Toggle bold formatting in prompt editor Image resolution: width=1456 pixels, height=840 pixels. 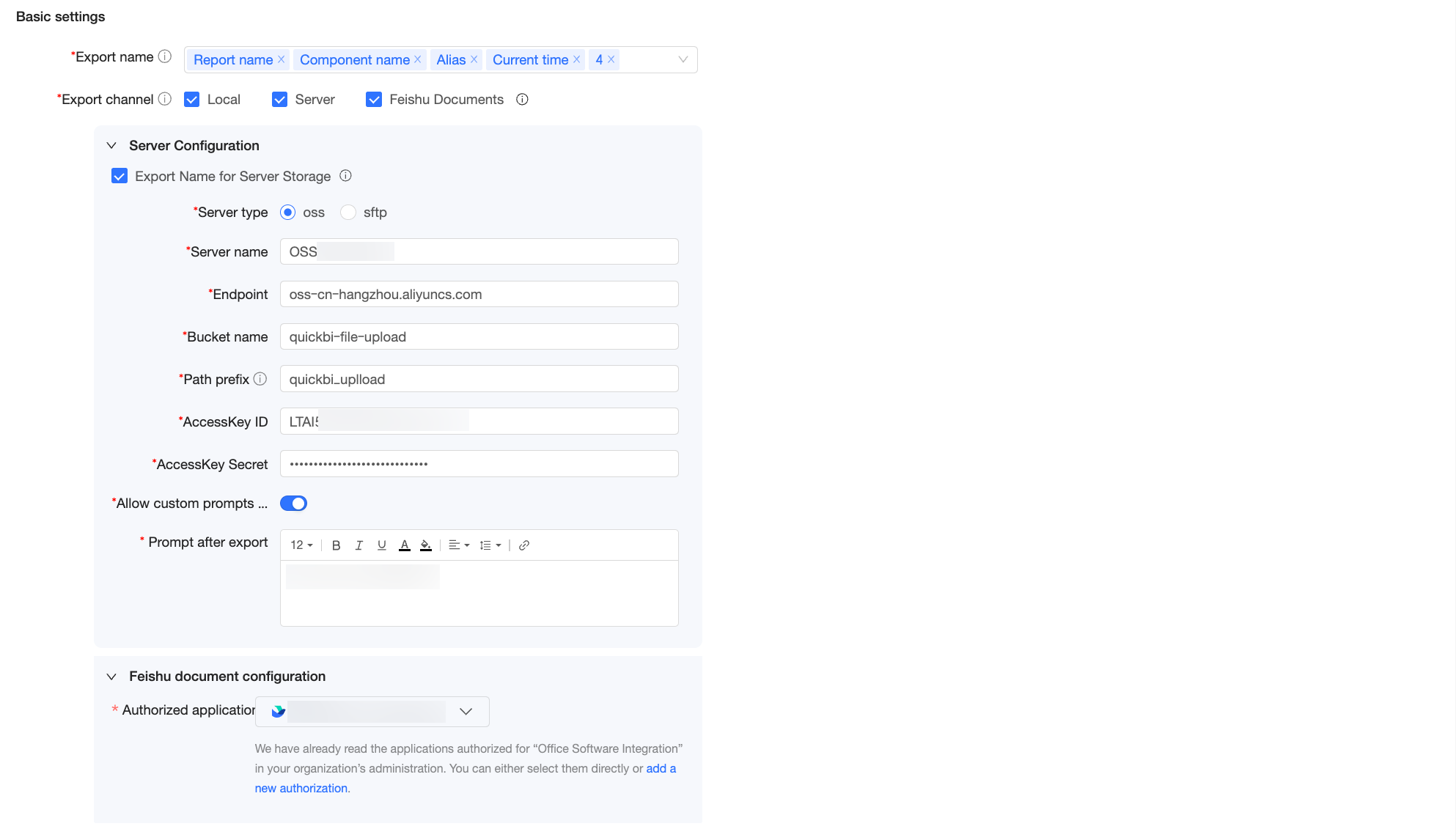click(336, 545)
